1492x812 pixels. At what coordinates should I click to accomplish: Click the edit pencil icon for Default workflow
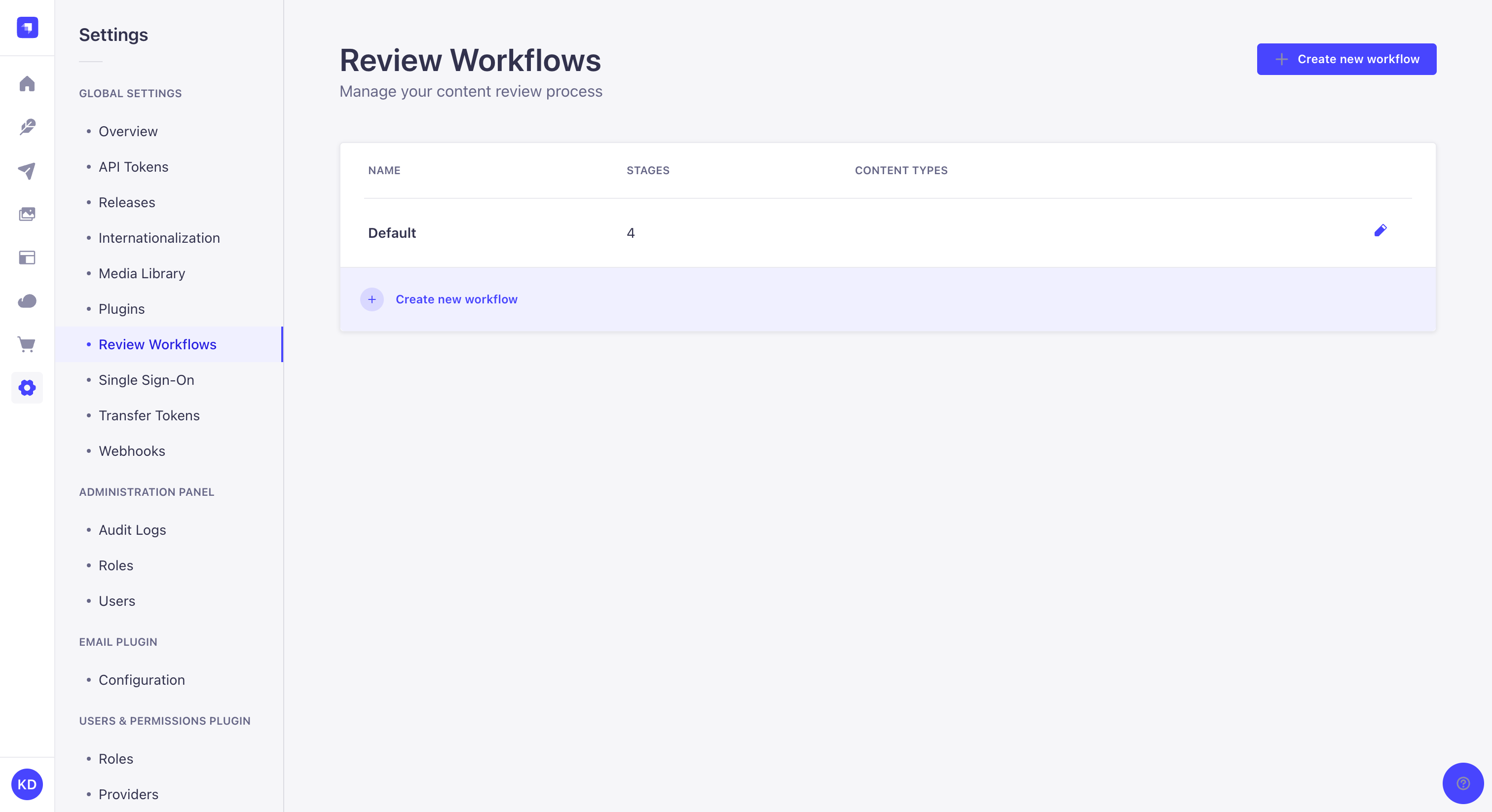(1381, 231)
